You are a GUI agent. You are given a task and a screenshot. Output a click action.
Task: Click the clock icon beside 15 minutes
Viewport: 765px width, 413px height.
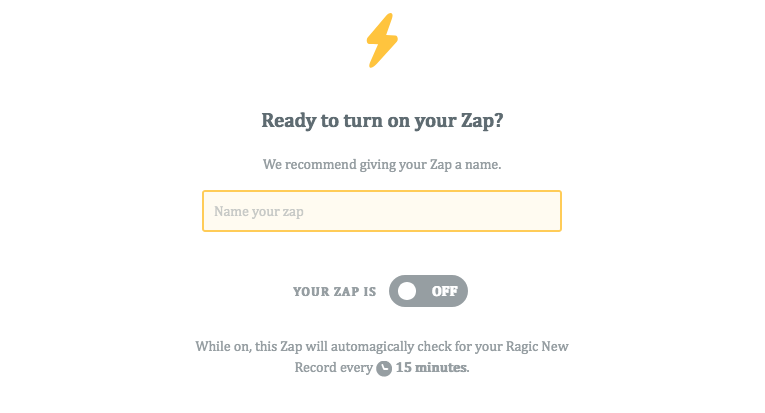[384, 368]
